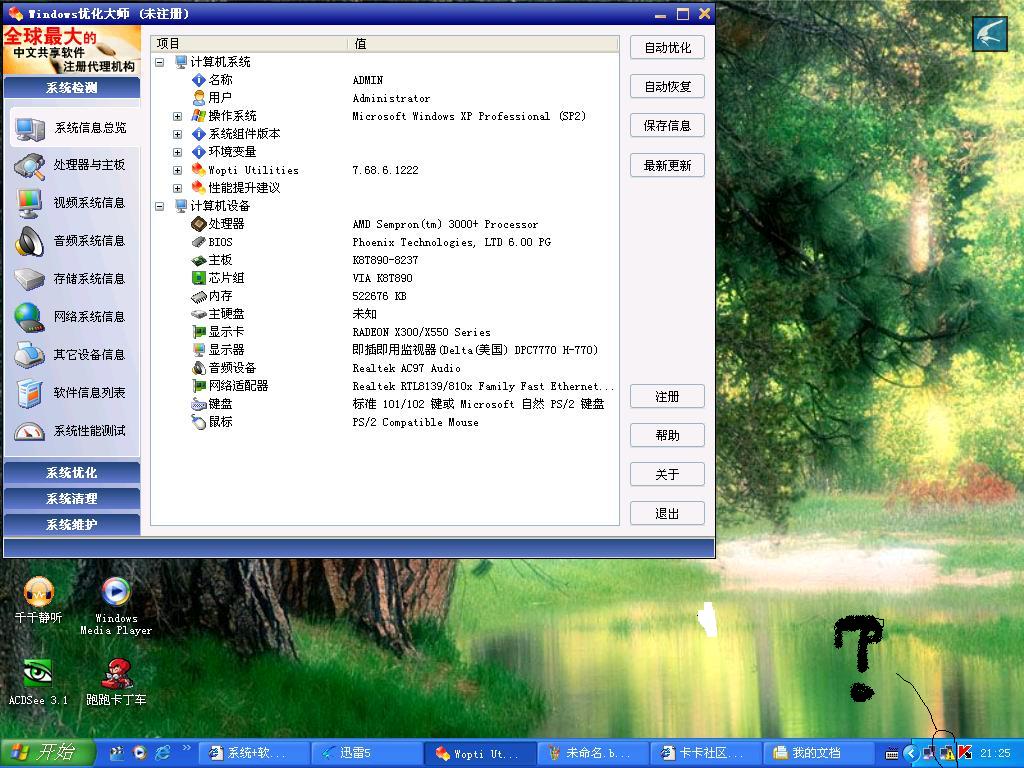Select 视频系统信息 sidebar icon

point(30,203)
